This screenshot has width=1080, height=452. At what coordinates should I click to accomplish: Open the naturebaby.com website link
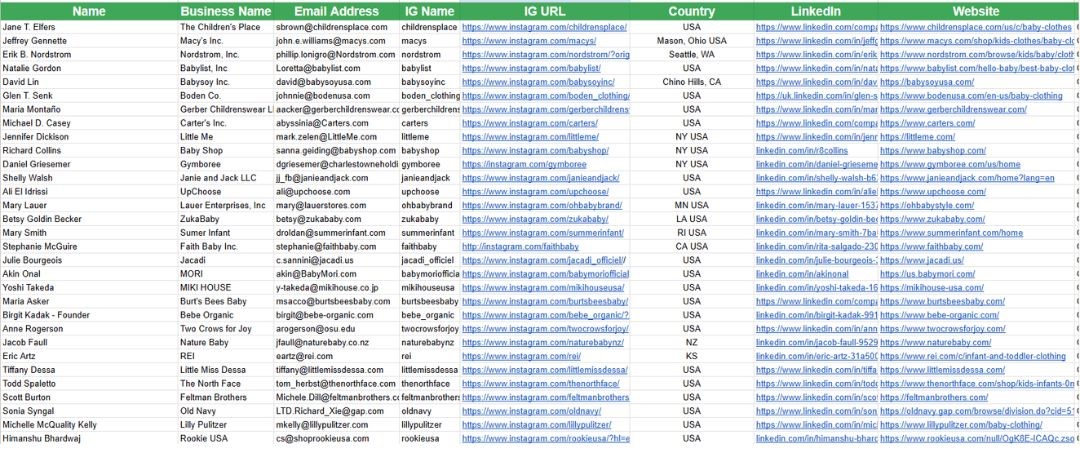coord(935,342)
